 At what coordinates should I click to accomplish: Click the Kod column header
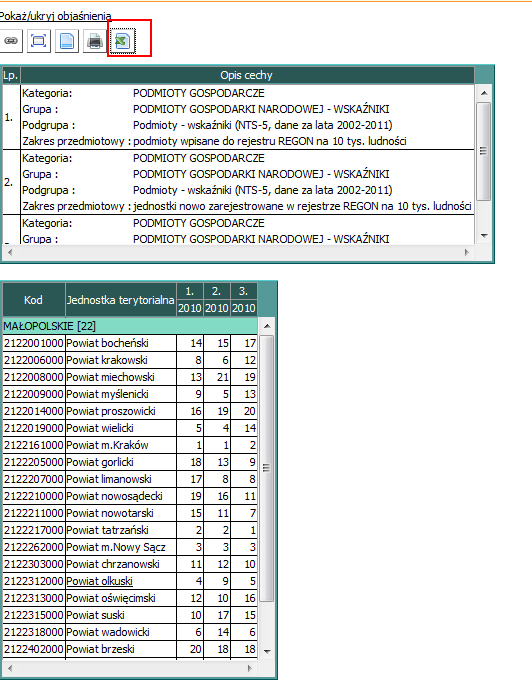[x=33, y=300]
